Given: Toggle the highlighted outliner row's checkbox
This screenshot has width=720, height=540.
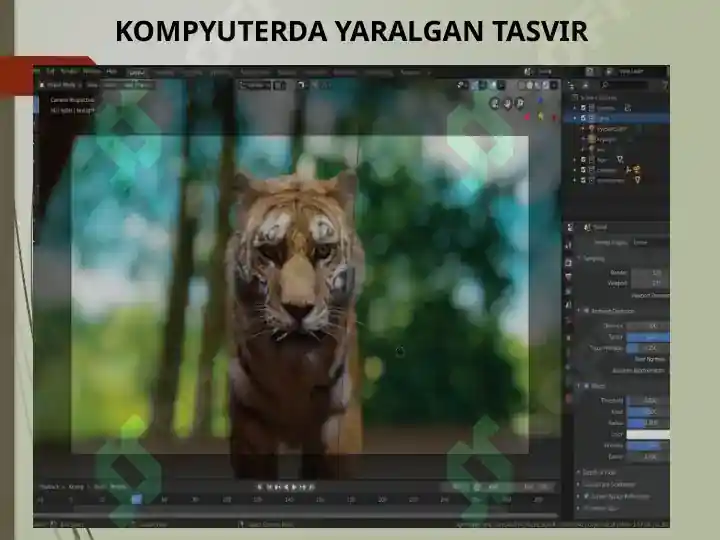Looking at the screenshot, I should tap(583, 118).
